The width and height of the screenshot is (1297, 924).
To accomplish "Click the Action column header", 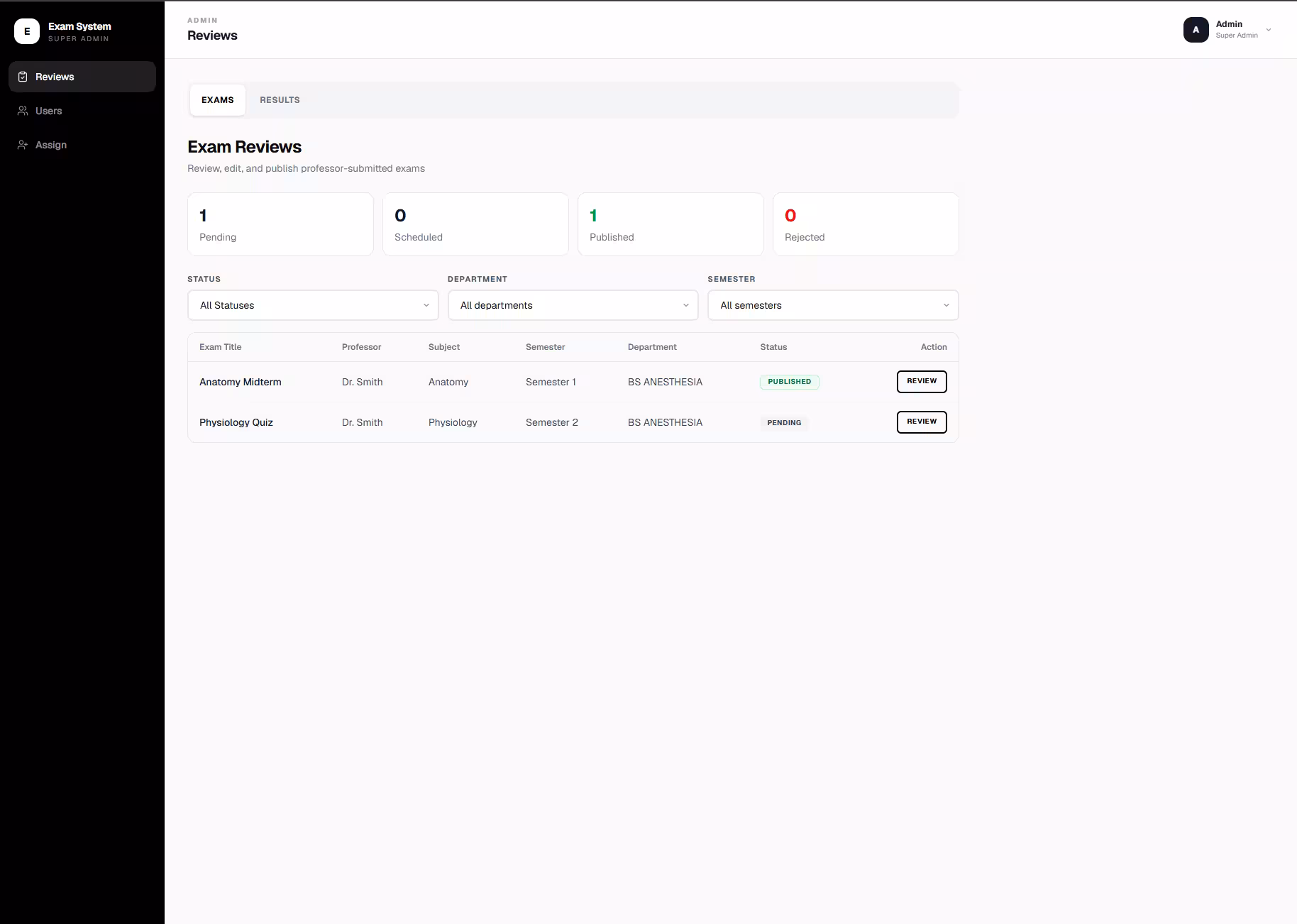I will click(x=934, y=347).
